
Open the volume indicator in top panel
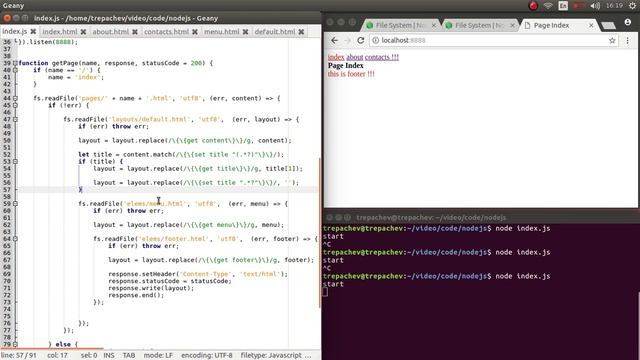595,6
